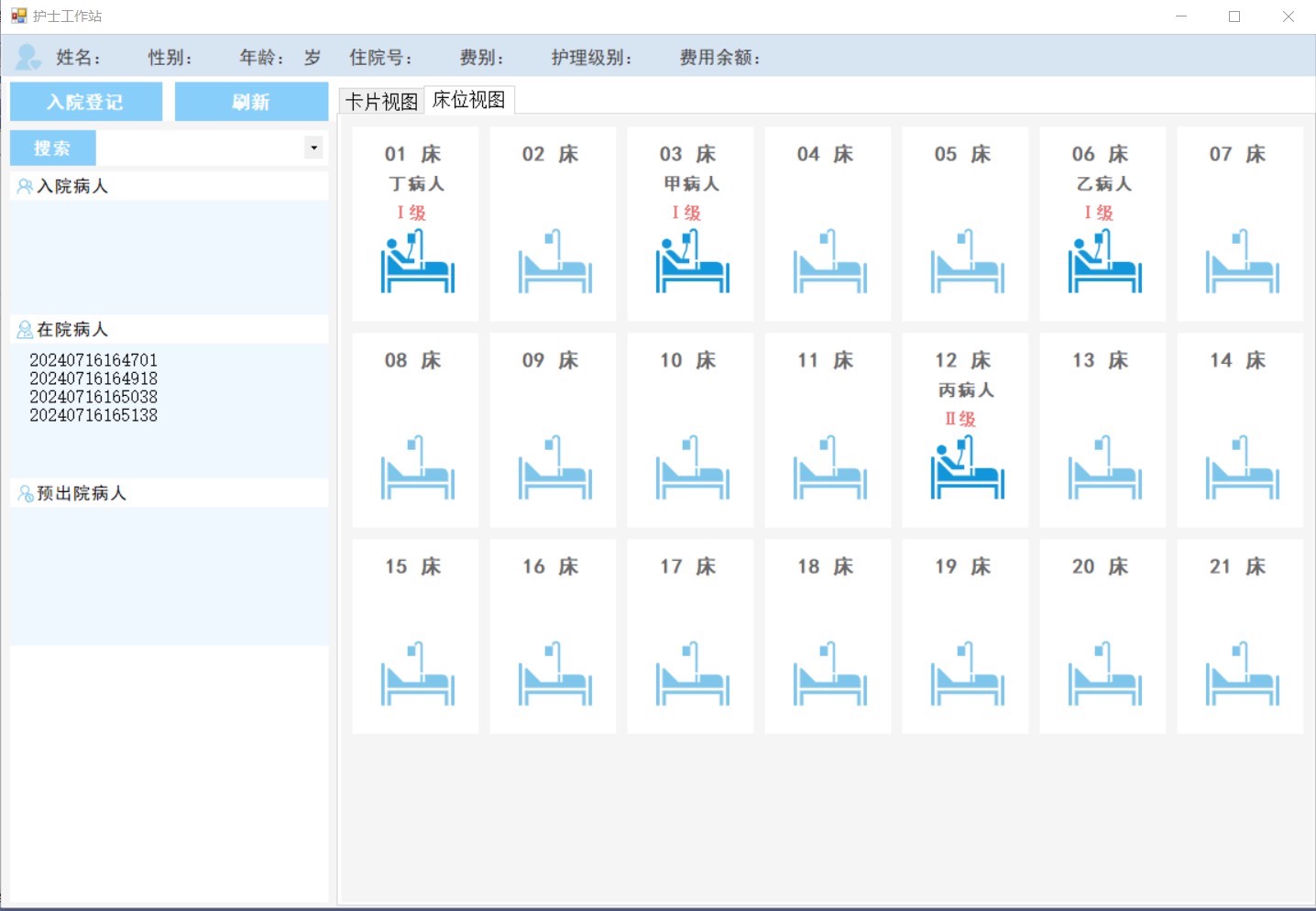This screenshot has height=911, width=1316.
Task: Click the Ⅰ级 nursing level on bed 01
Action: [x=411, y=213]
